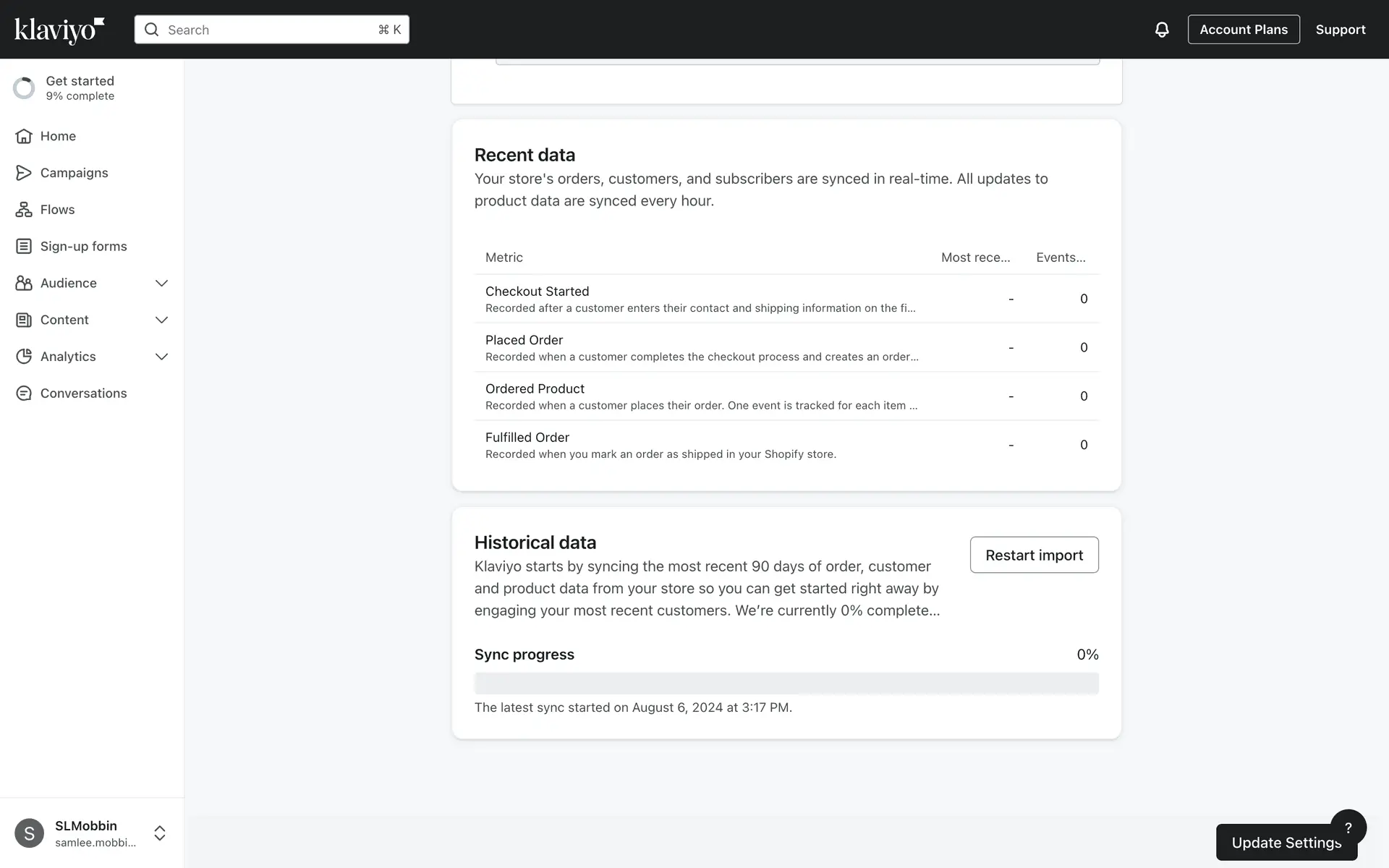
Task: Open Support in the top bar
Action: 1340,30
